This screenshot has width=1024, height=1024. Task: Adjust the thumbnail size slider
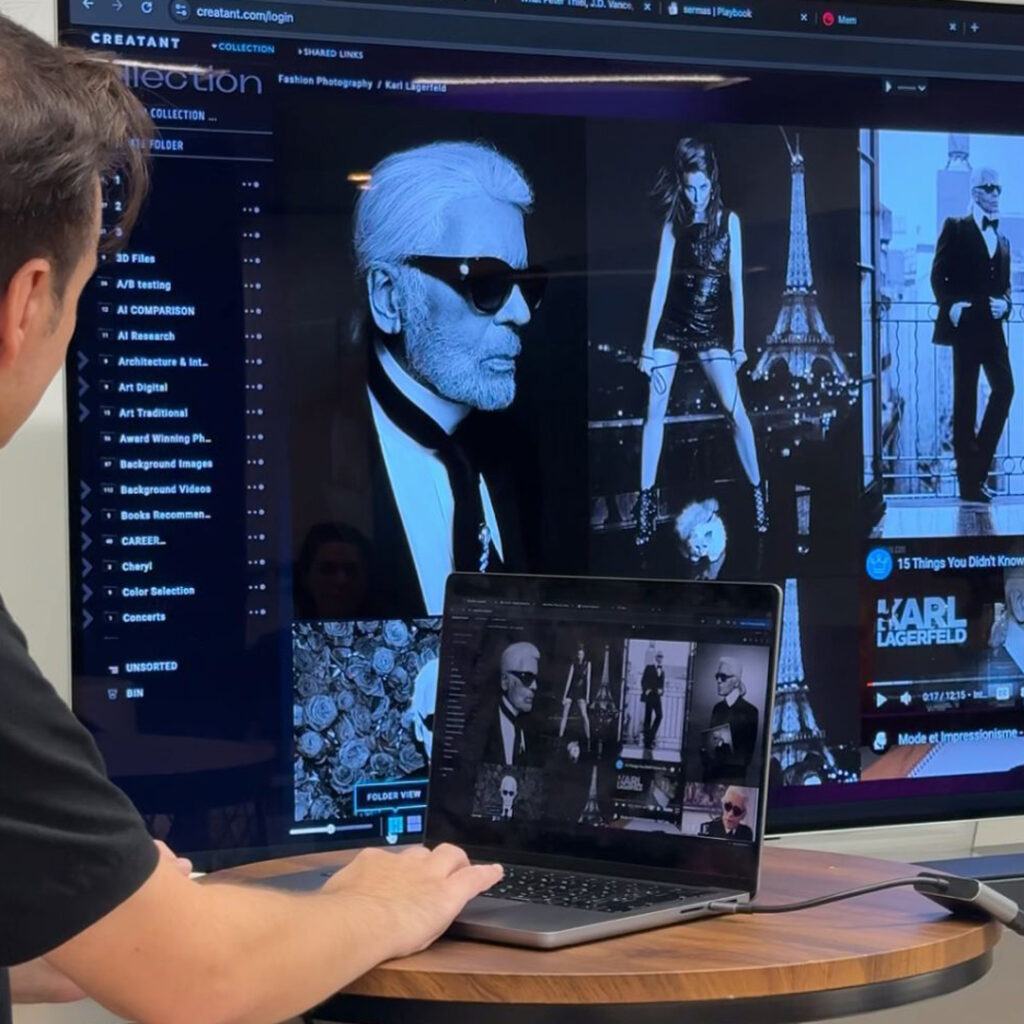(331, 829)
